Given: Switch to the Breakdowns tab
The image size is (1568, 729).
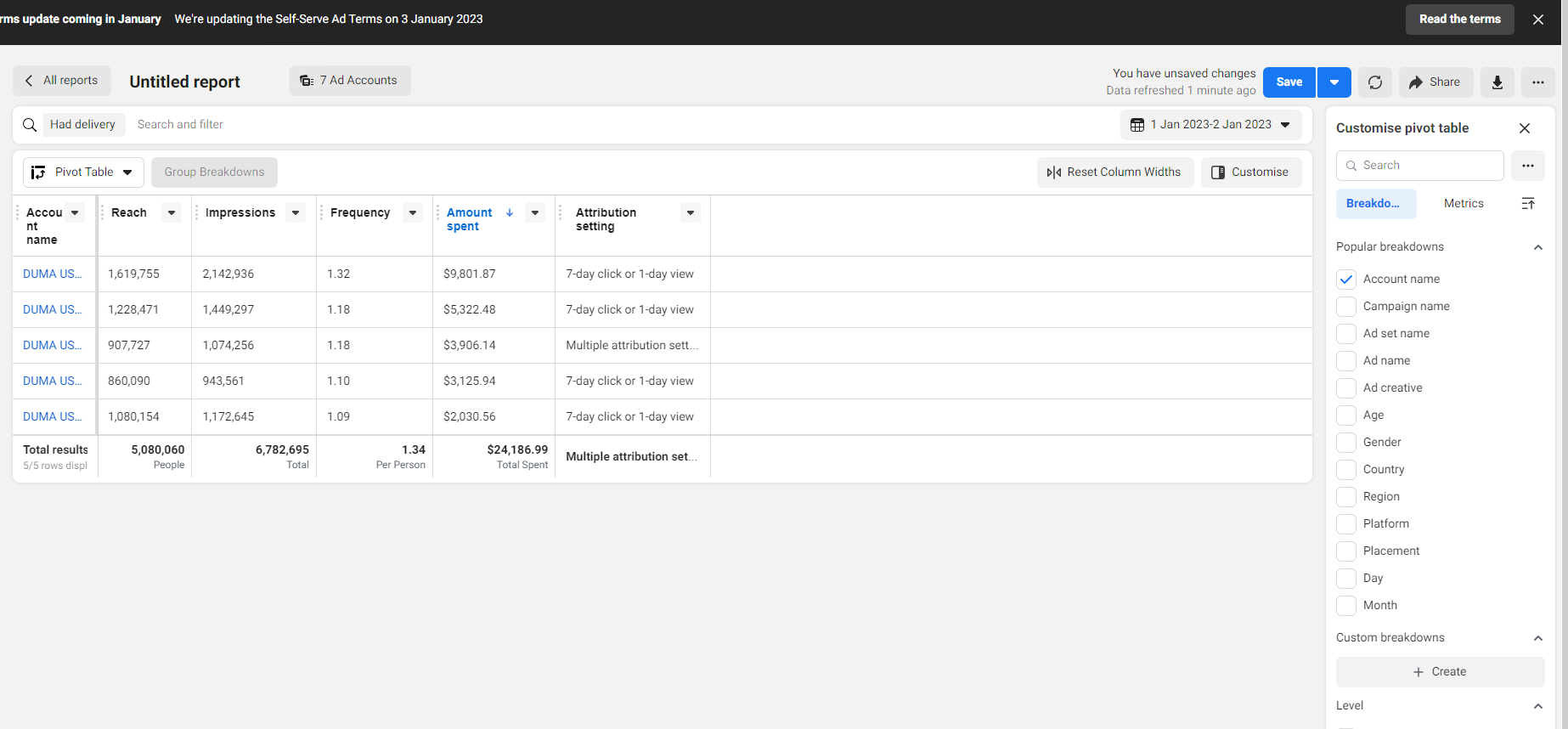Looking at the screenshot, I should click(x=1376, y=204).
